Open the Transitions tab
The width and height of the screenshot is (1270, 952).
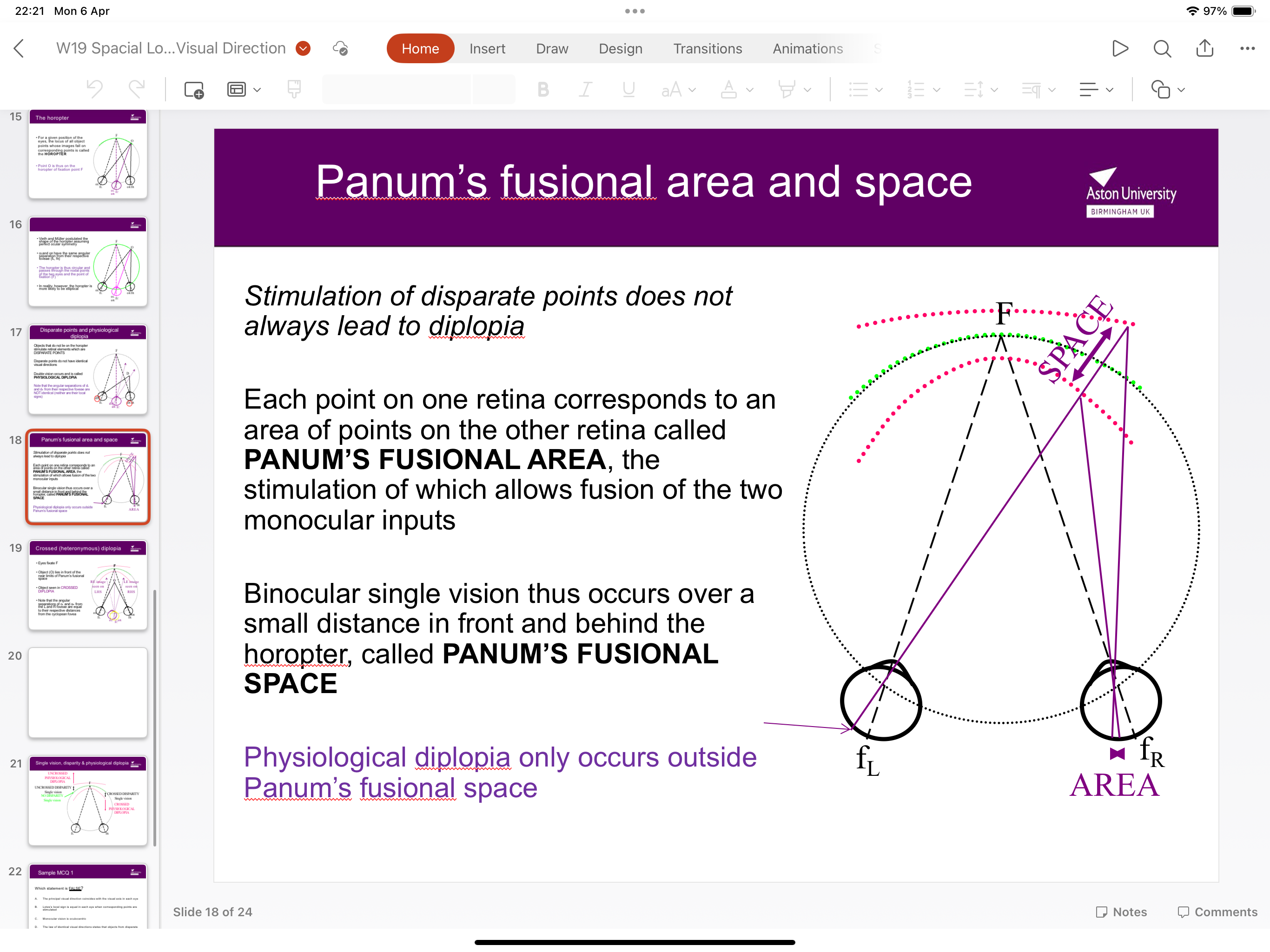point(708,48)
